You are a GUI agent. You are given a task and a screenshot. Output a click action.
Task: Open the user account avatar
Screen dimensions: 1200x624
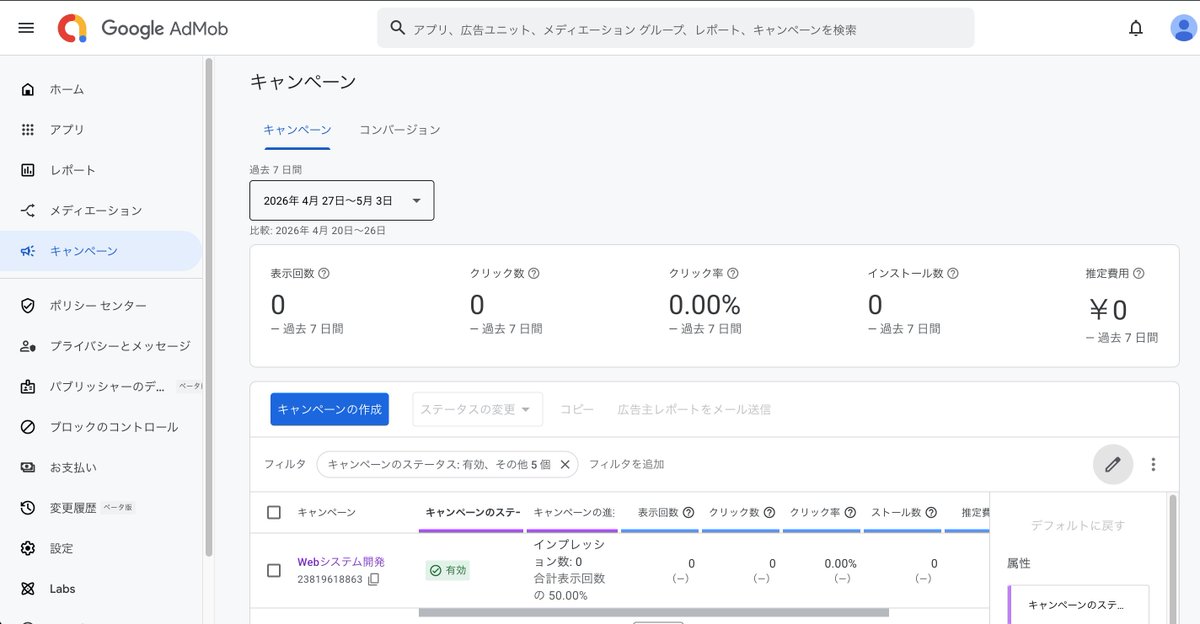[1183, 28]
